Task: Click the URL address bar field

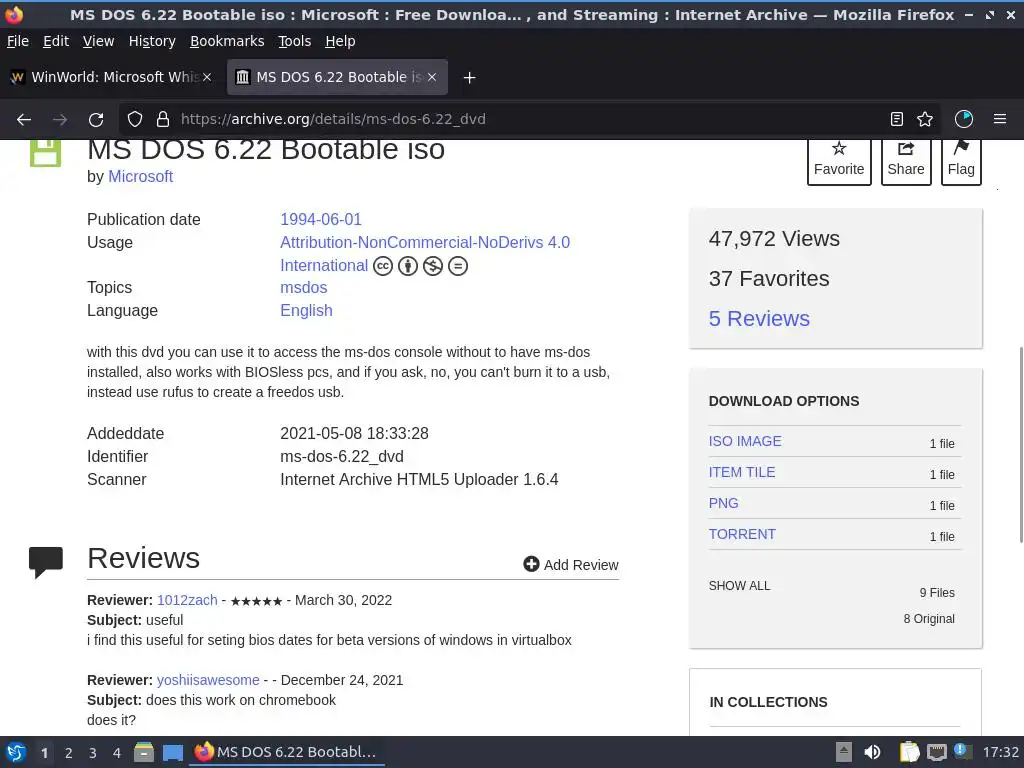Action: [x=529, y=119]
